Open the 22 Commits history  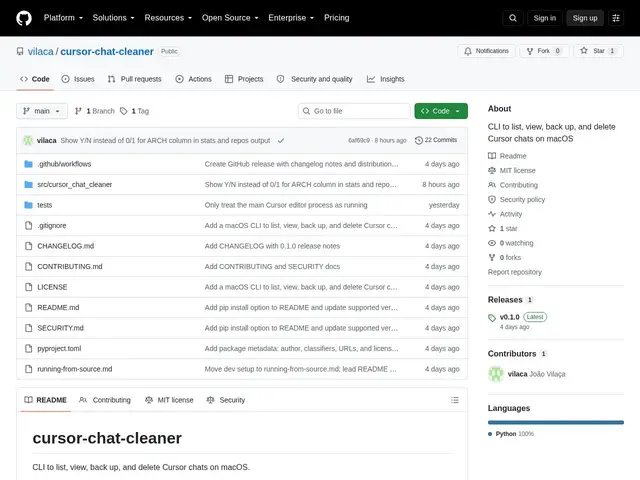pos(436,140)
